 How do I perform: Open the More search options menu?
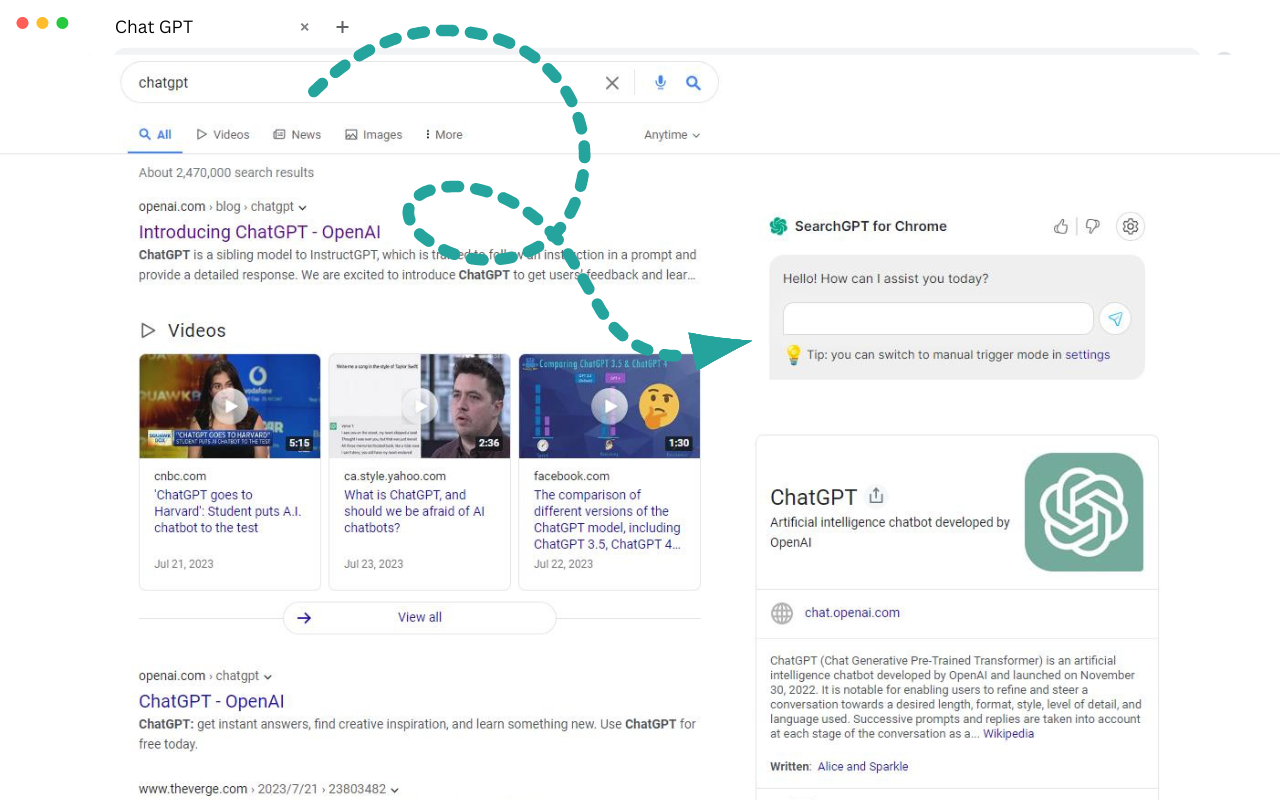443,134
